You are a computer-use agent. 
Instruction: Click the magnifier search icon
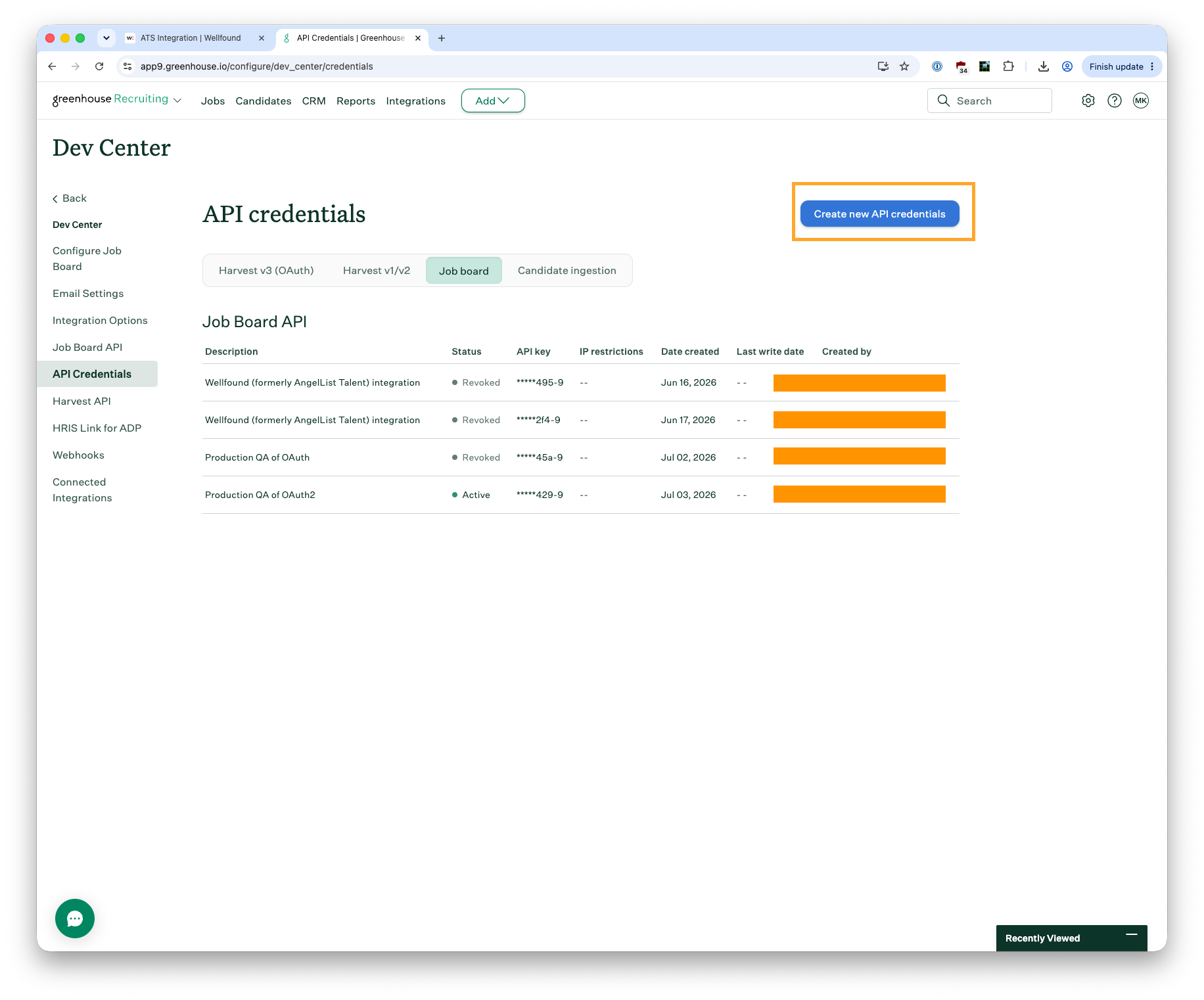pyautogui.click(x=943, y=101)
